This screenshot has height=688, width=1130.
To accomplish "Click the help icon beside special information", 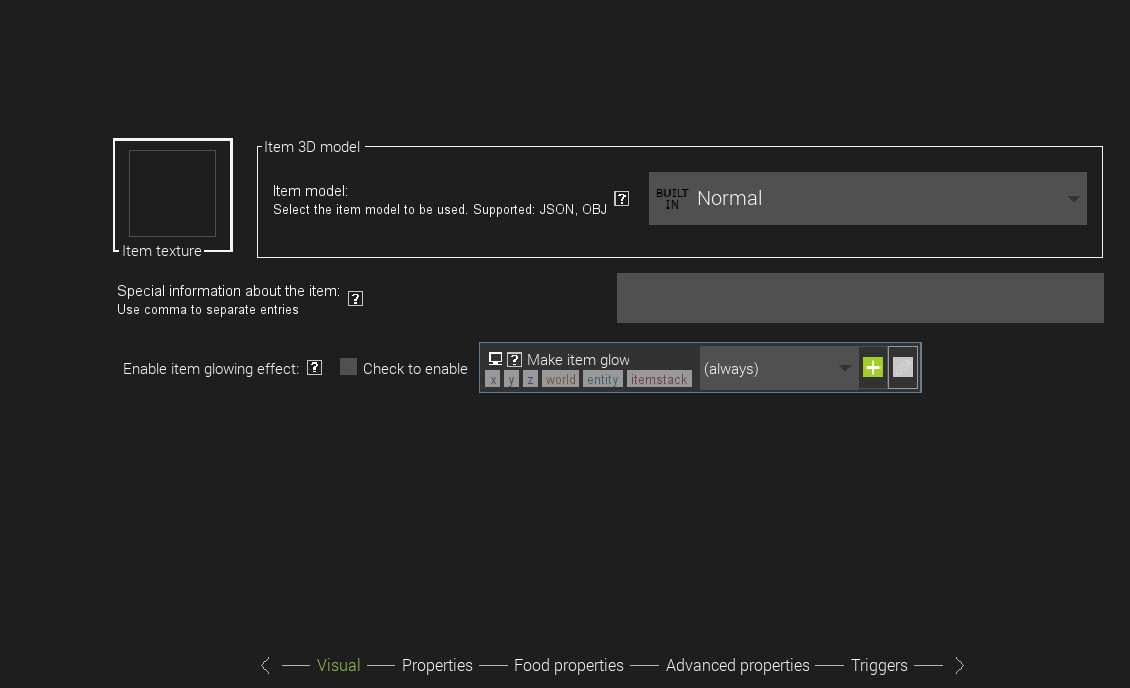I will tap(355, 297).
